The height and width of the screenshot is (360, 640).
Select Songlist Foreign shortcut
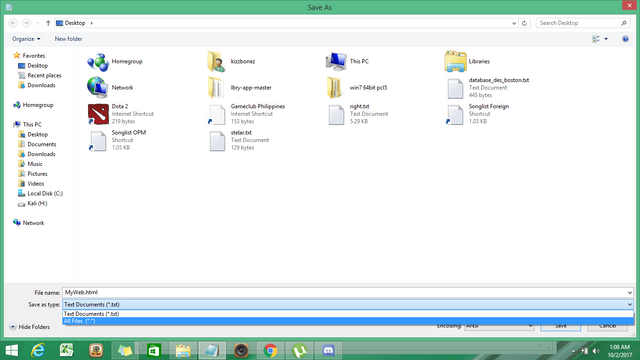click(x=478, y=114)
